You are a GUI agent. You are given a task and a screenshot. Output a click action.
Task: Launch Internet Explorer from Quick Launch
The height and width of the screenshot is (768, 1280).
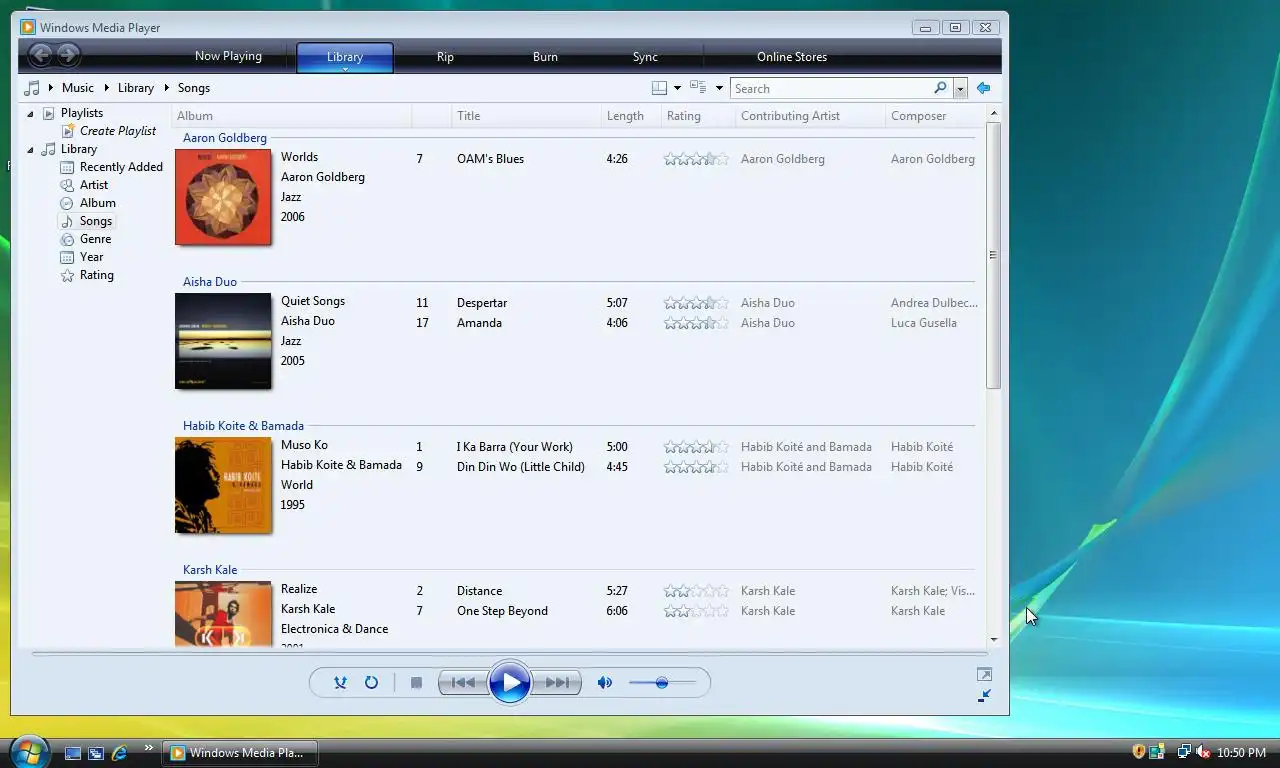pyautogui.click(x=120, y=752)
